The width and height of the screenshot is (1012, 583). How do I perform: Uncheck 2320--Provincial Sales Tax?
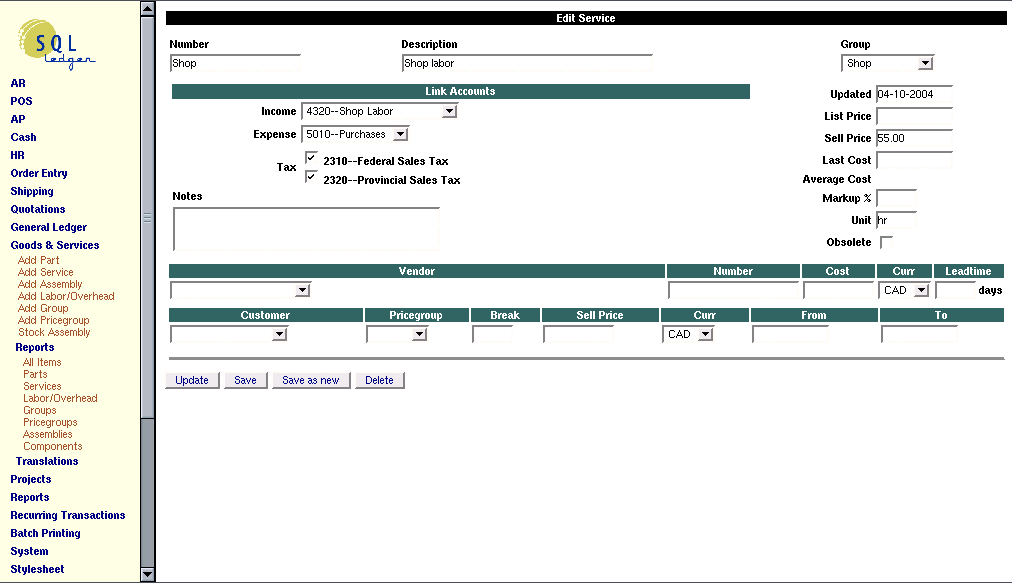pos(311,178)
